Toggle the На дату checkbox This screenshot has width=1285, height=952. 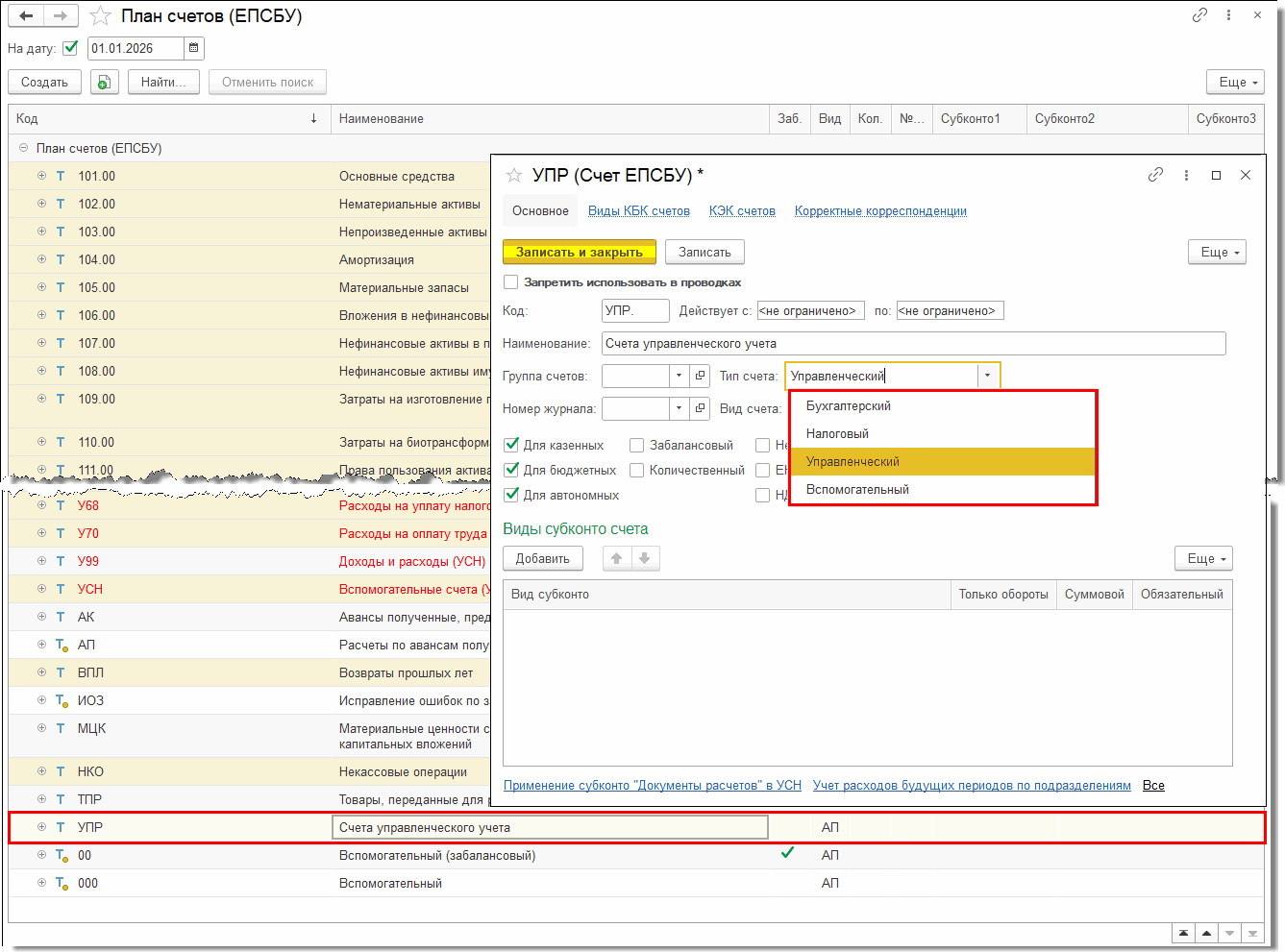point(70,48)
